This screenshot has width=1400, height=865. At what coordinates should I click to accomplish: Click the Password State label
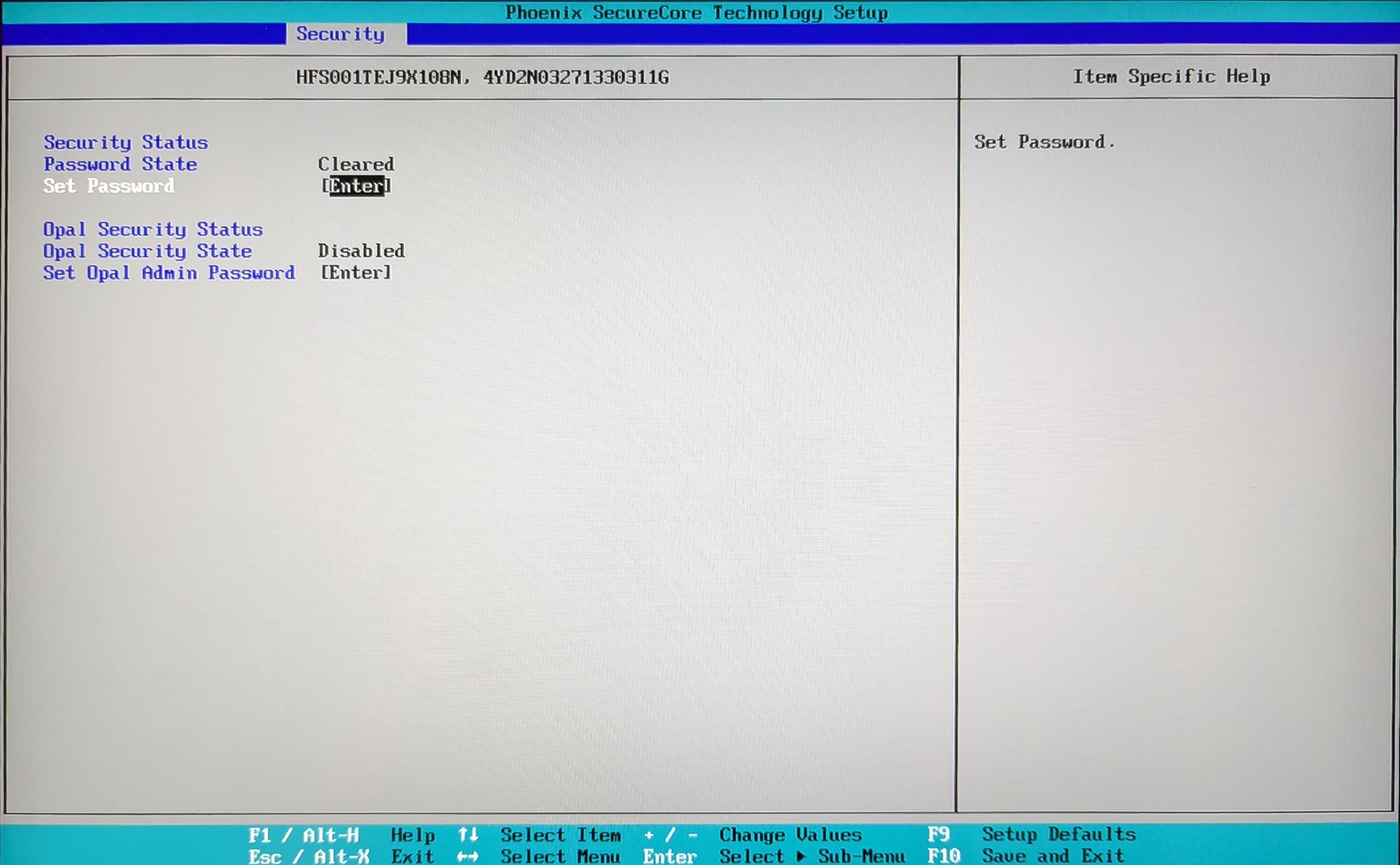(x=120, y=164)
